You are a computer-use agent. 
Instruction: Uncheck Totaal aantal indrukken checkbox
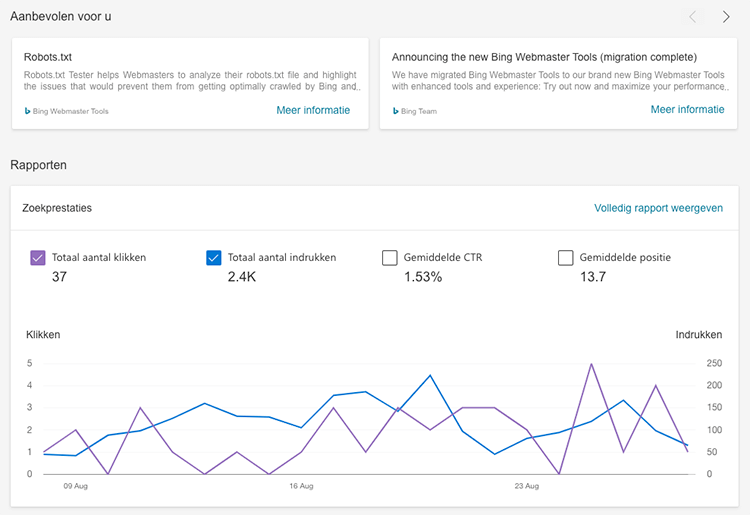click(214, 258)
